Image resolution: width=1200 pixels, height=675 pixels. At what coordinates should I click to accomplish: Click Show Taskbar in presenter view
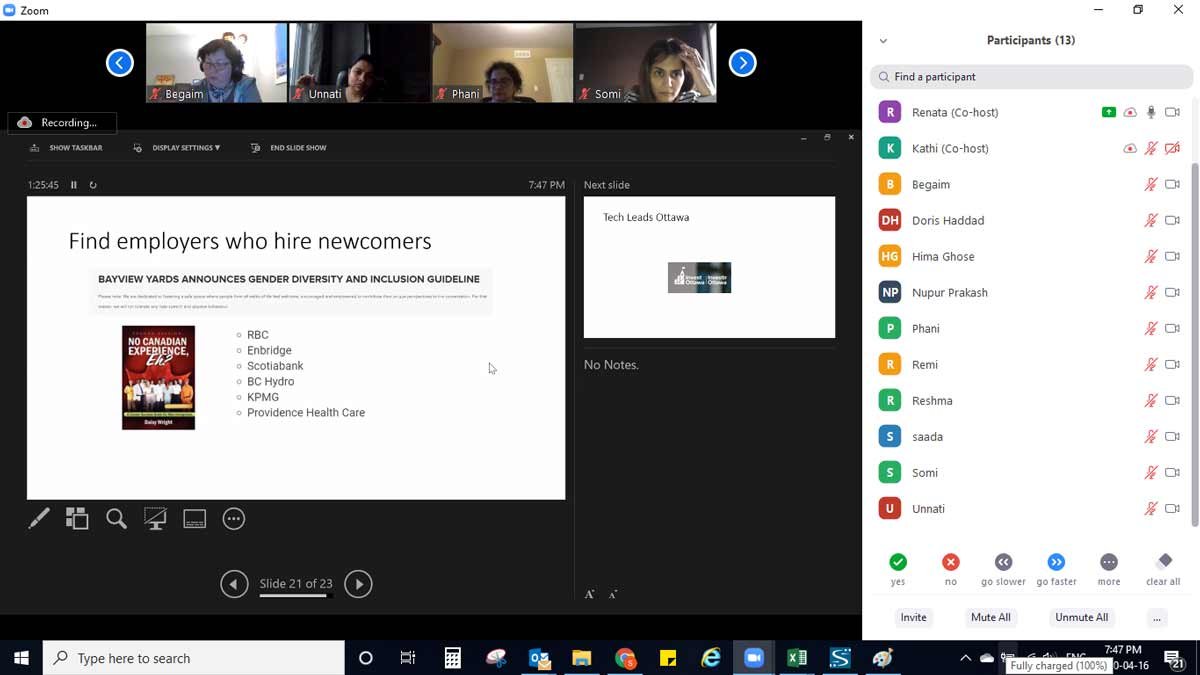[x=66, y=148]
